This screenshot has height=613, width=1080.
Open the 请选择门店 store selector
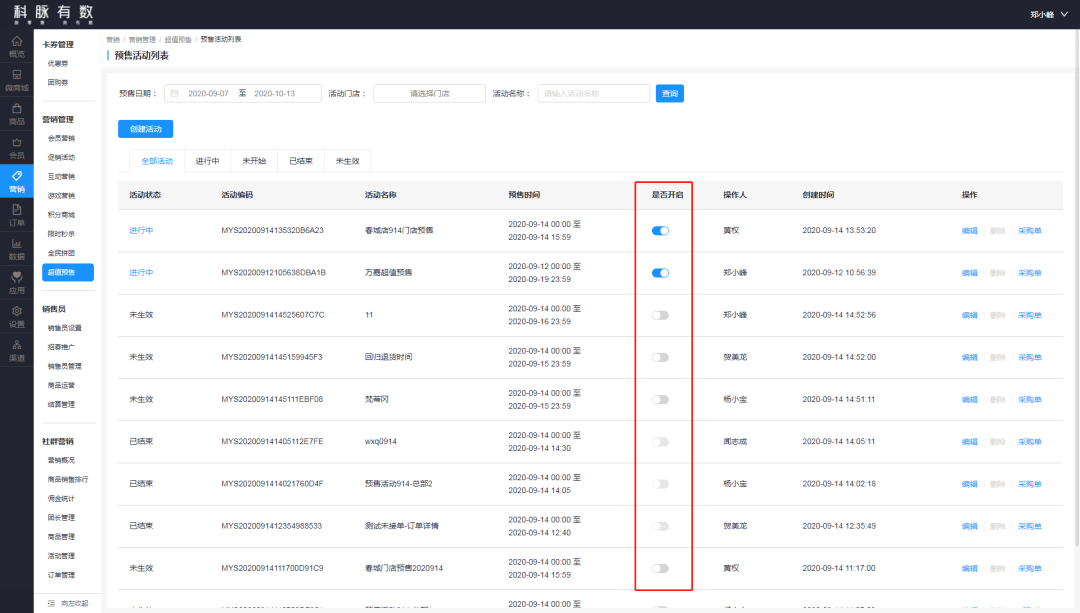click(x=429, y=94)
